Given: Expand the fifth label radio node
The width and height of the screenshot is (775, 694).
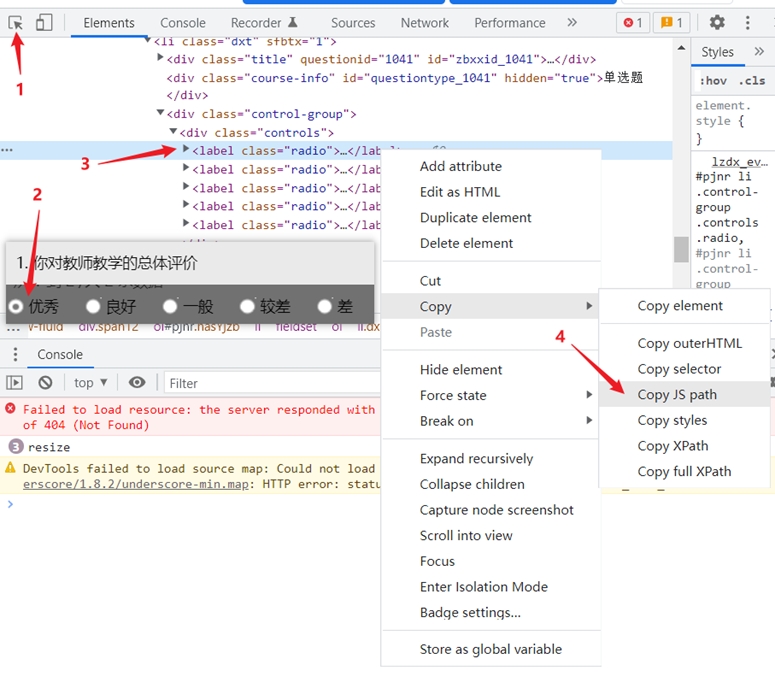Looking at the screenshot, I should coord(186,223).
